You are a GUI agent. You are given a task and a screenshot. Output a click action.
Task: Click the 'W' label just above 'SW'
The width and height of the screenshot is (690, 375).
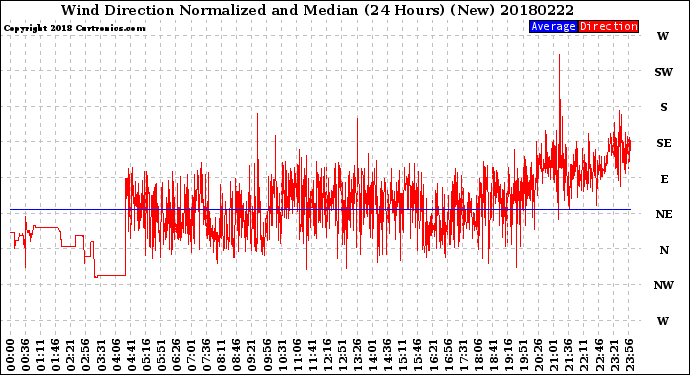[663, 37]
